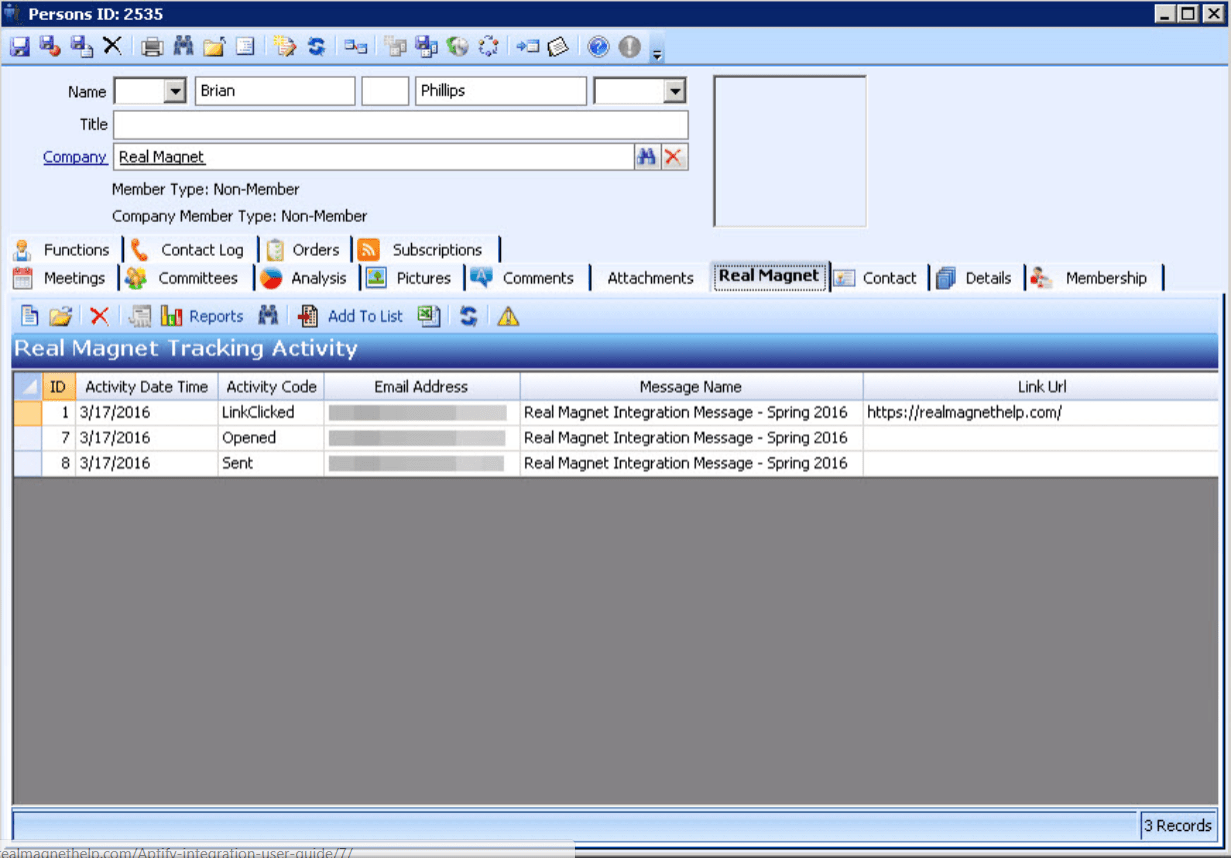
Task: Search company with binoculars button
Action: [x=648, y=157]
